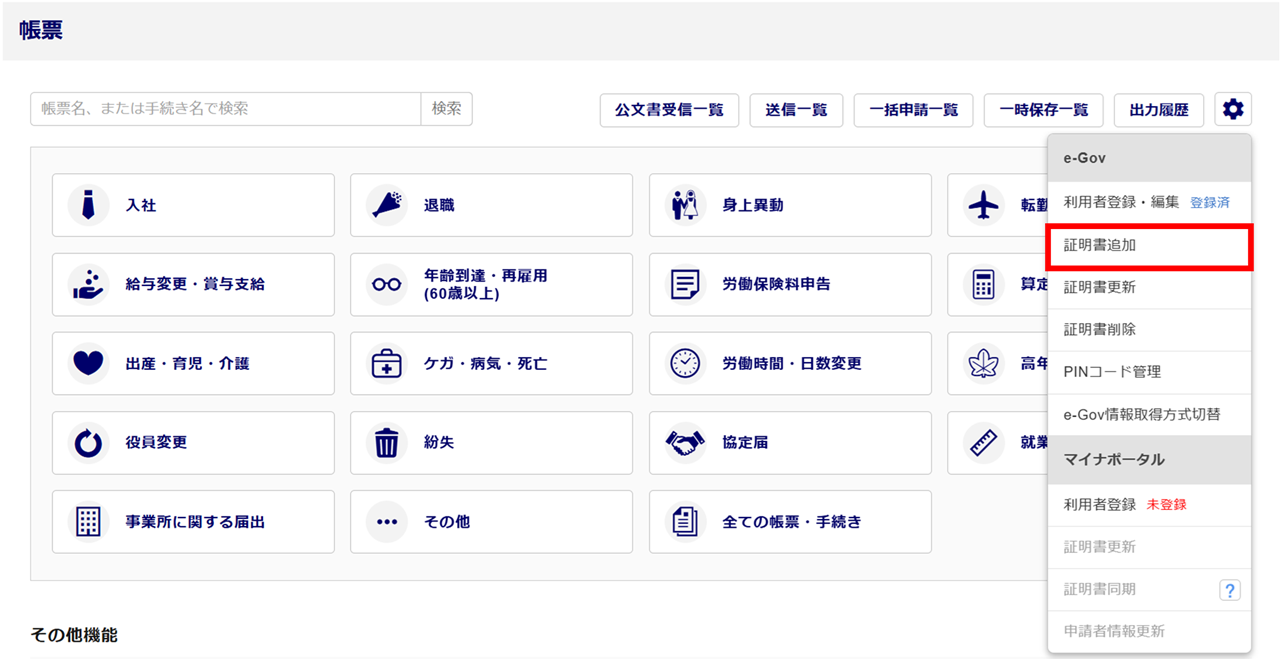The image size is (1280, 659).
Task: Open the 公文書受信一覧 list
Action: point(669,110)
